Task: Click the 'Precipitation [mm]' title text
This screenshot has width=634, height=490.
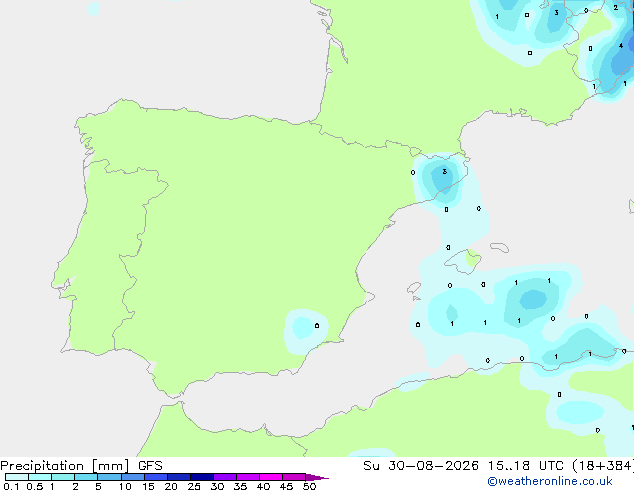Action: coord(65,466)
